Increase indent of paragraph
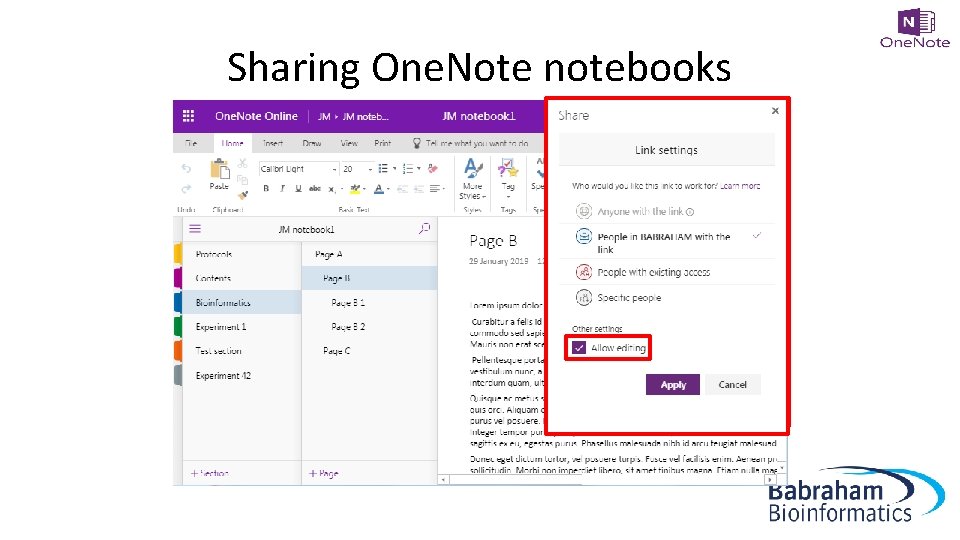960x540 pixels. 419,189
